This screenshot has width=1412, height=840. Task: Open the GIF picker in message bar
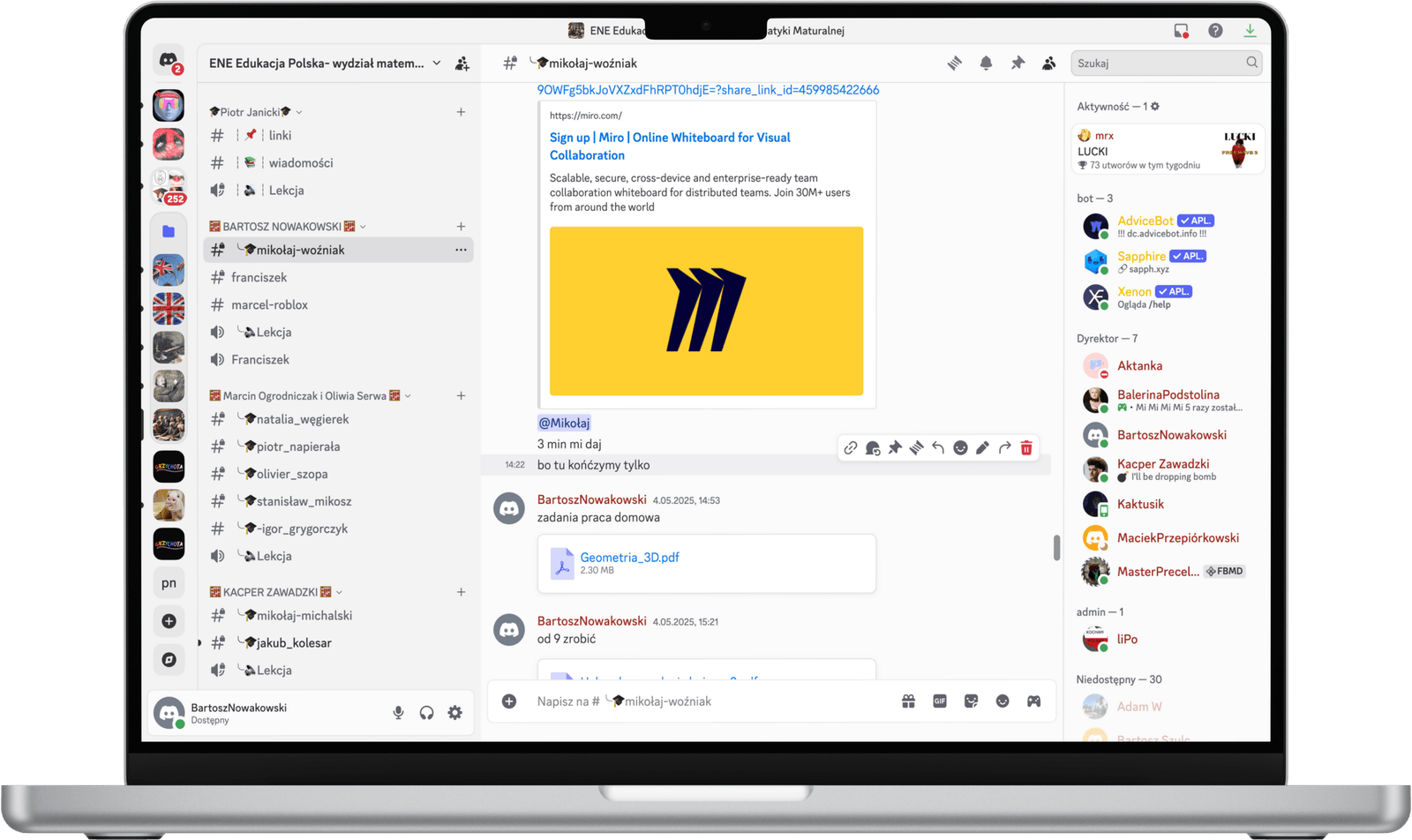(x=940, y=701)
